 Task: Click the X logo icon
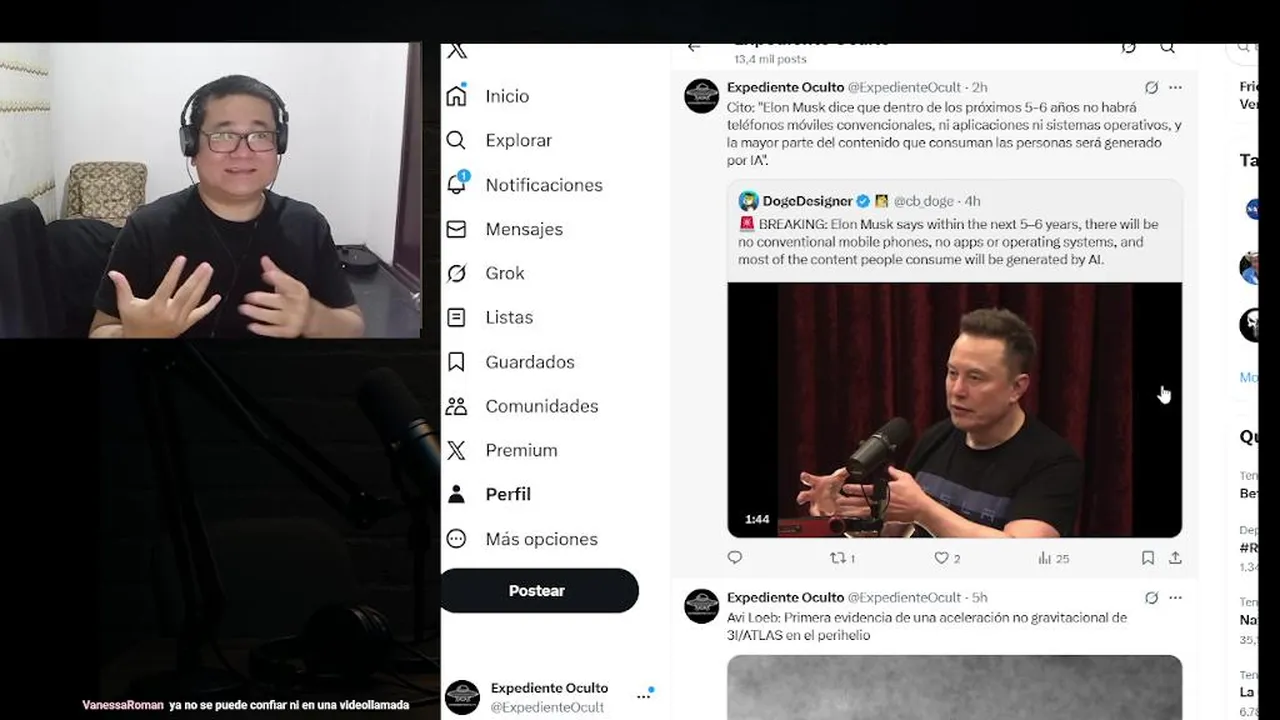457,51
